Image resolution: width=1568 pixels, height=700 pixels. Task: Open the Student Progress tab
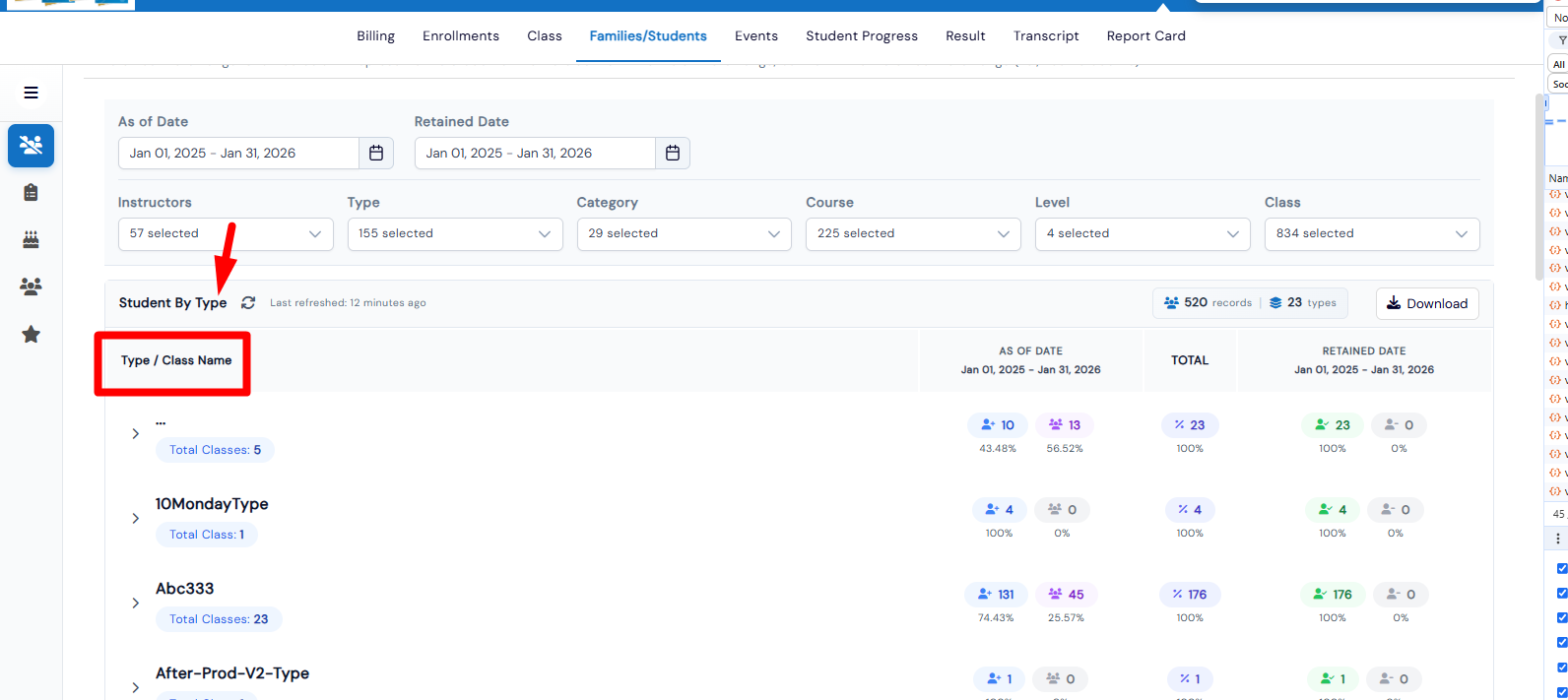click(862, 36)
